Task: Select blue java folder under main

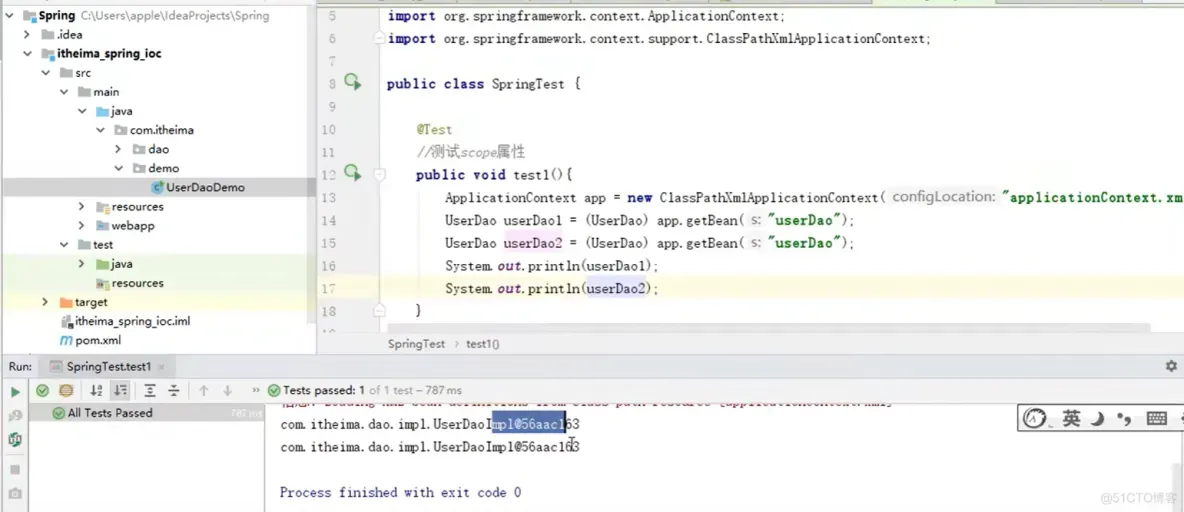Action: click(114, 111)
